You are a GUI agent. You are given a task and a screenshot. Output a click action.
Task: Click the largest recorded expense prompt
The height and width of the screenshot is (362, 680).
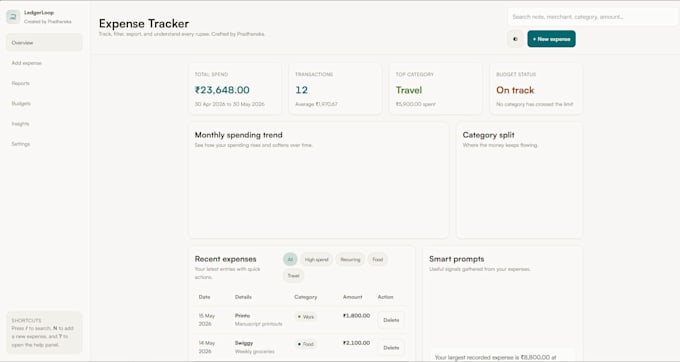click(x=503, y=355)
